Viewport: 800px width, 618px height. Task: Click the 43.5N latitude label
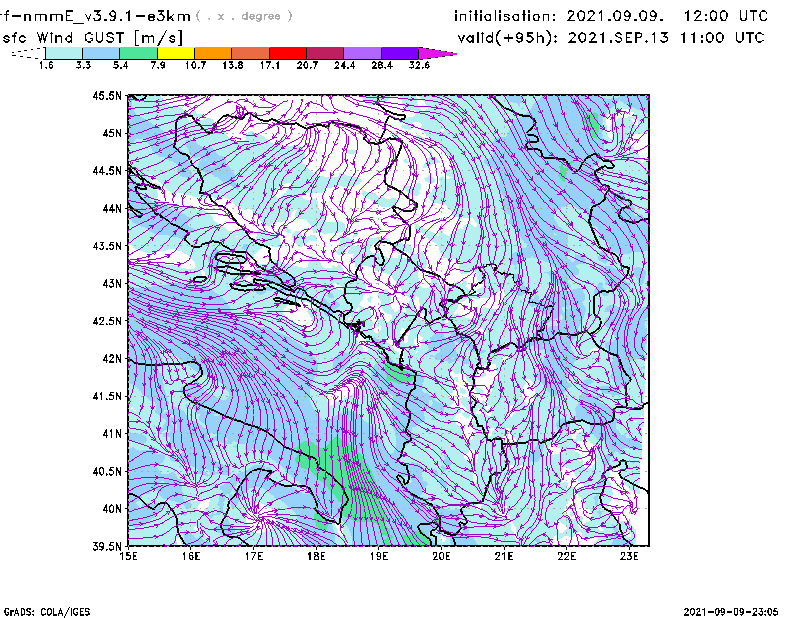click(x=107, y=246)
